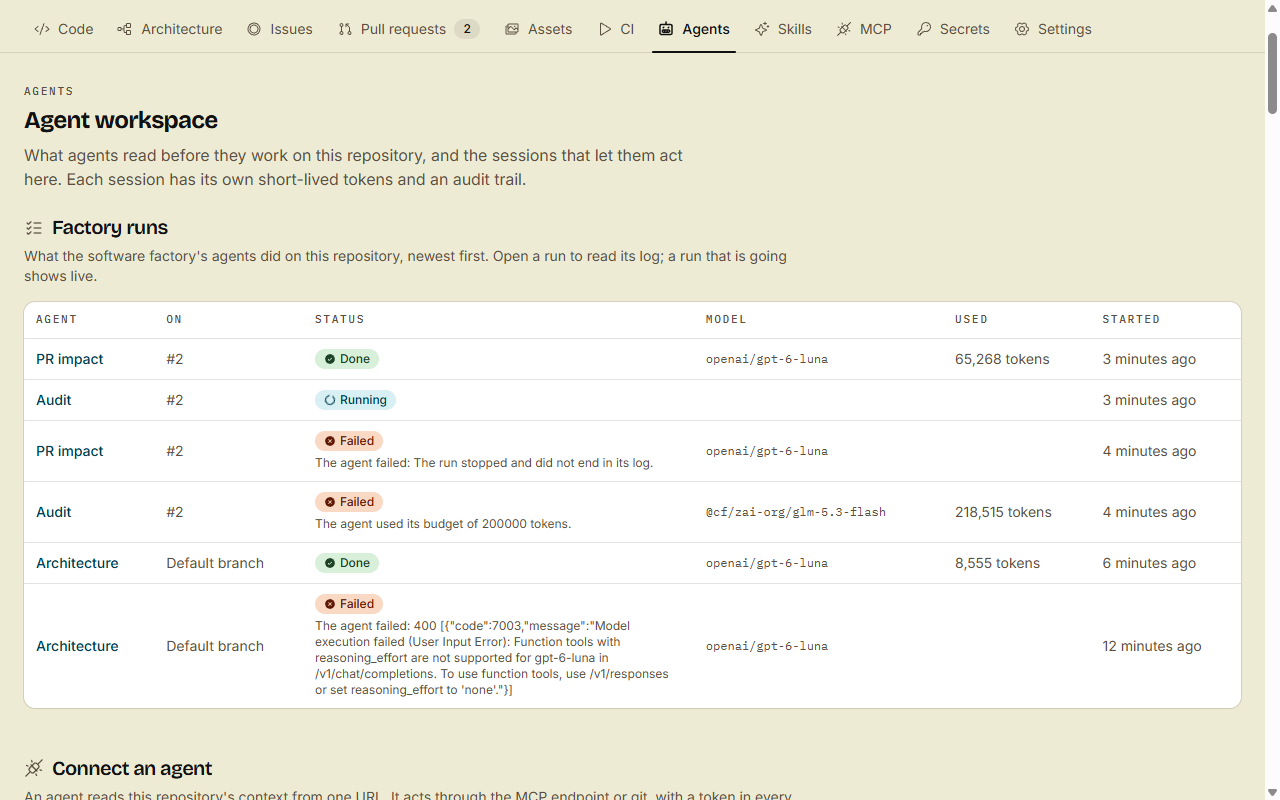Open the Pull requests tab

(408, 29)
